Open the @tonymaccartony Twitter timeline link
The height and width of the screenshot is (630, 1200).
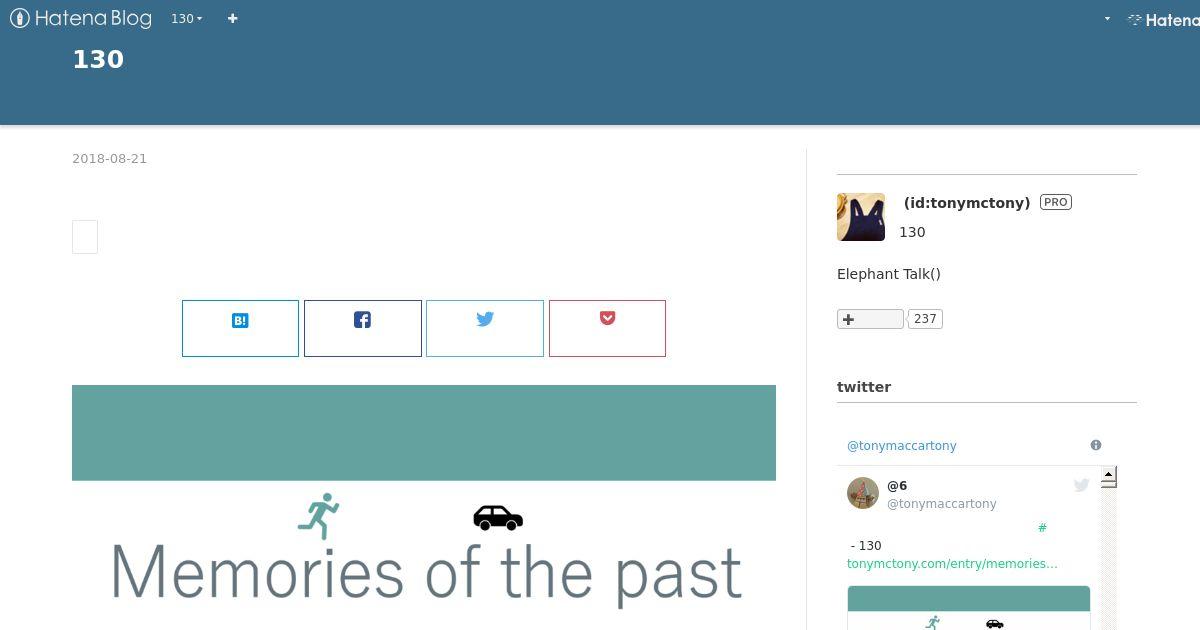point(902,446)
